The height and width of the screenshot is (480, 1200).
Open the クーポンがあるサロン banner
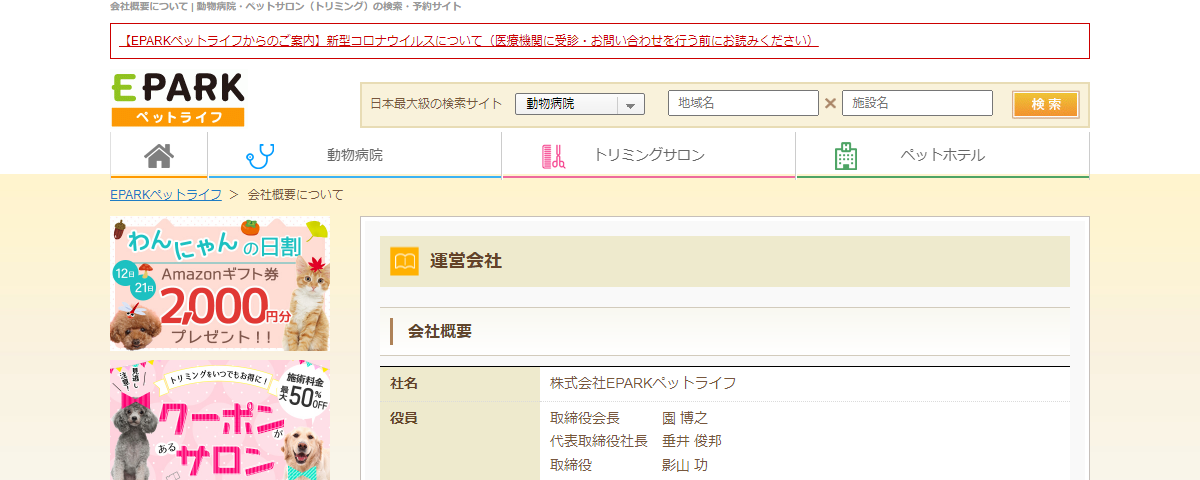coord(220,420)
